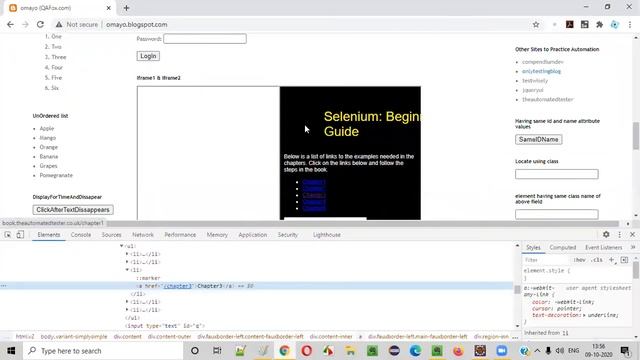Expand the first collapsed li node
Image resolution: width=640 pixels, height=360 pixels.
click(127, 254)
